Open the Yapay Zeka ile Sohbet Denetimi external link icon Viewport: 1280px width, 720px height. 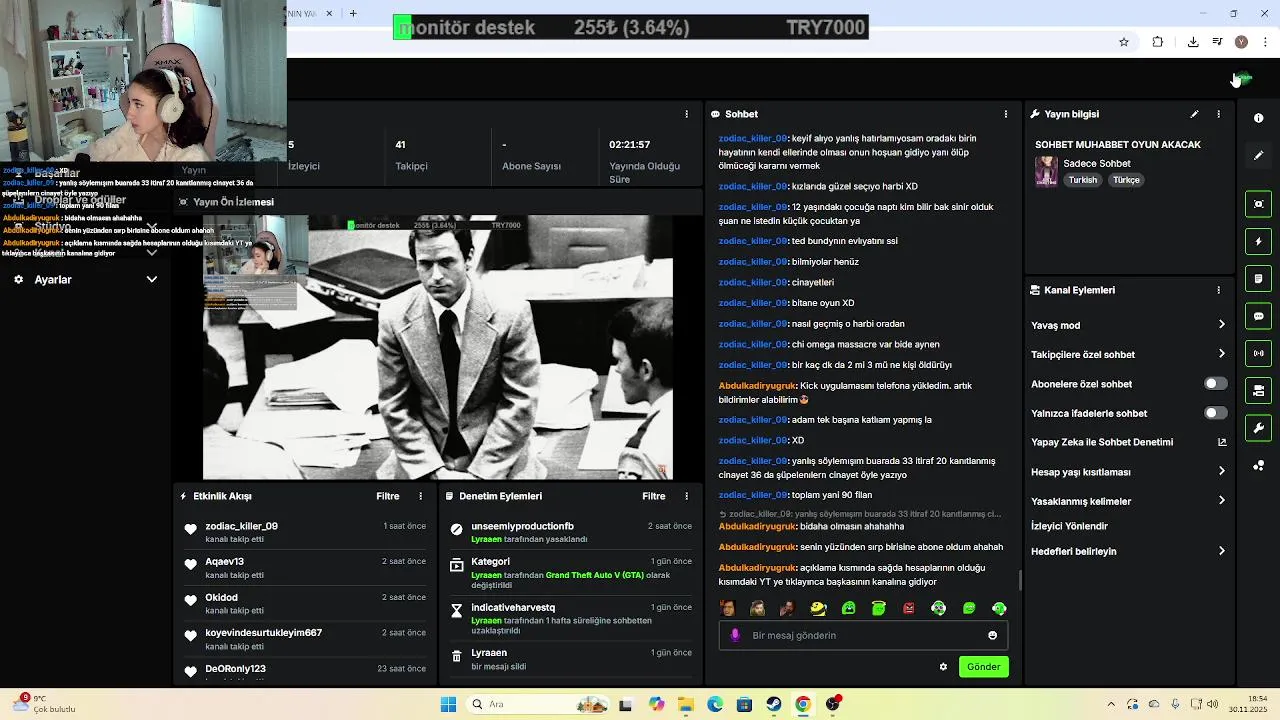[x=1222, y=442]
